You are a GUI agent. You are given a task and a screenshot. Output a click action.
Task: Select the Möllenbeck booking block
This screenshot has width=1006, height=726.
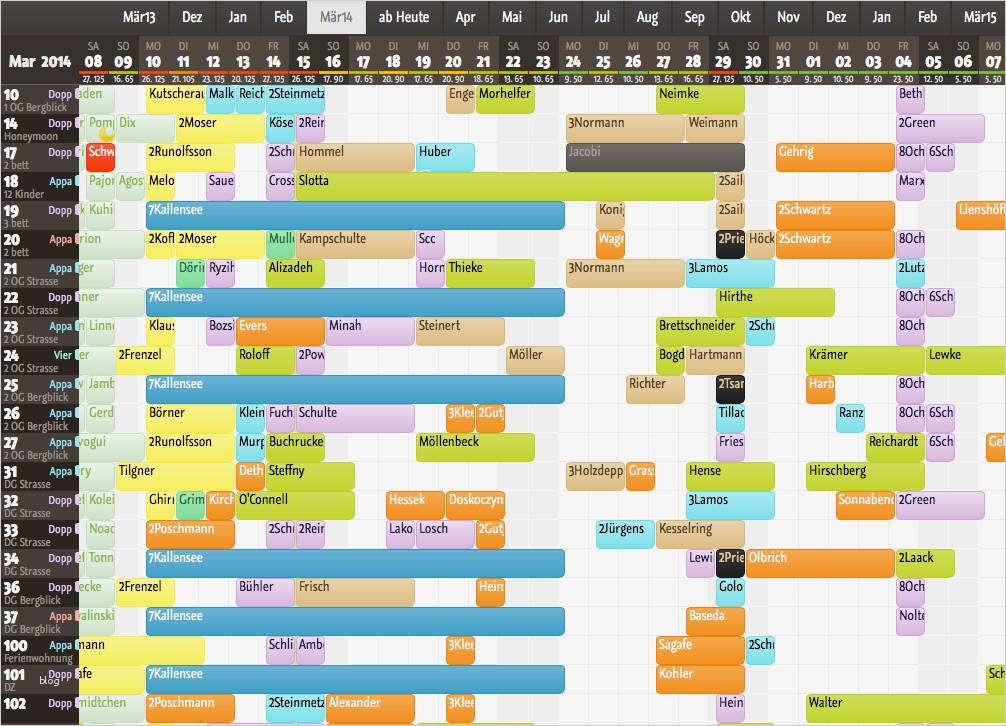coord(475,447)
